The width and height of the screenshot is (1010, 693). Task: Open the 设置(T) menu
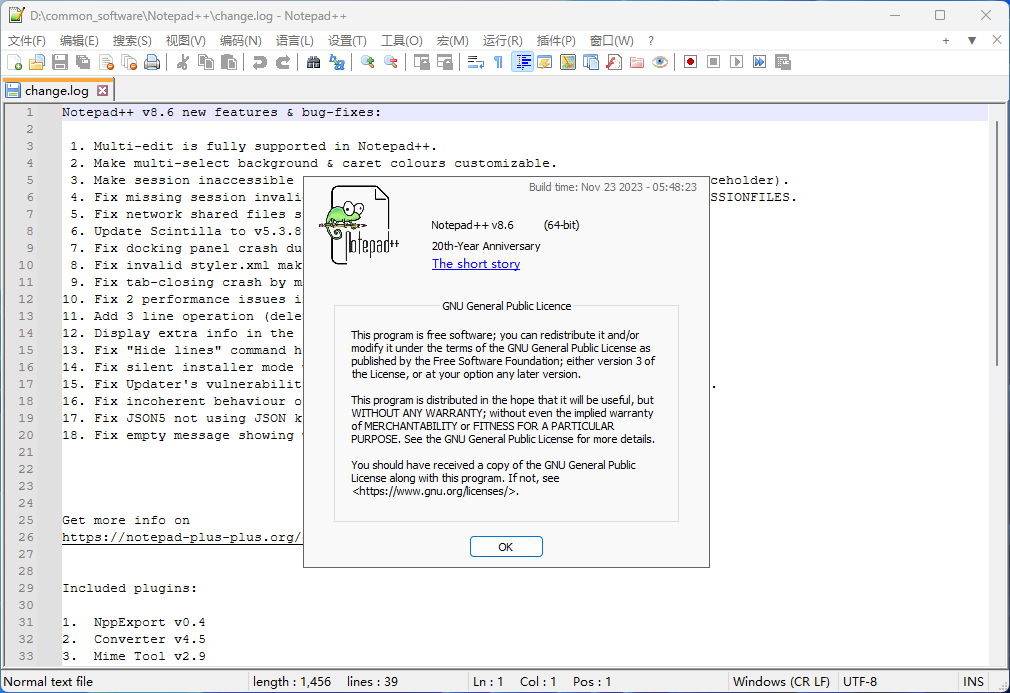click(347, 41)
